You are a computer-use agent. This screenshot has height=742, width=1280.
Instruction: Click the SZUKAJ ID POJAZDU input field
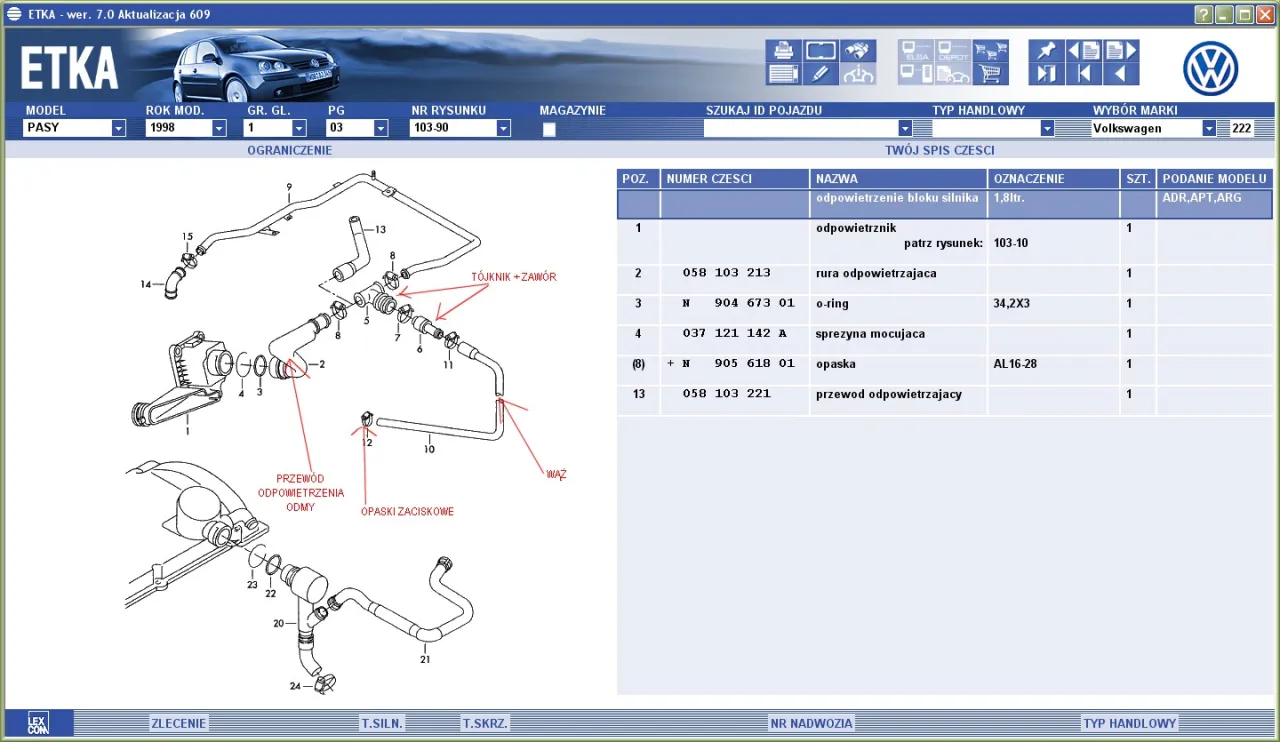[x=800, y=128]
